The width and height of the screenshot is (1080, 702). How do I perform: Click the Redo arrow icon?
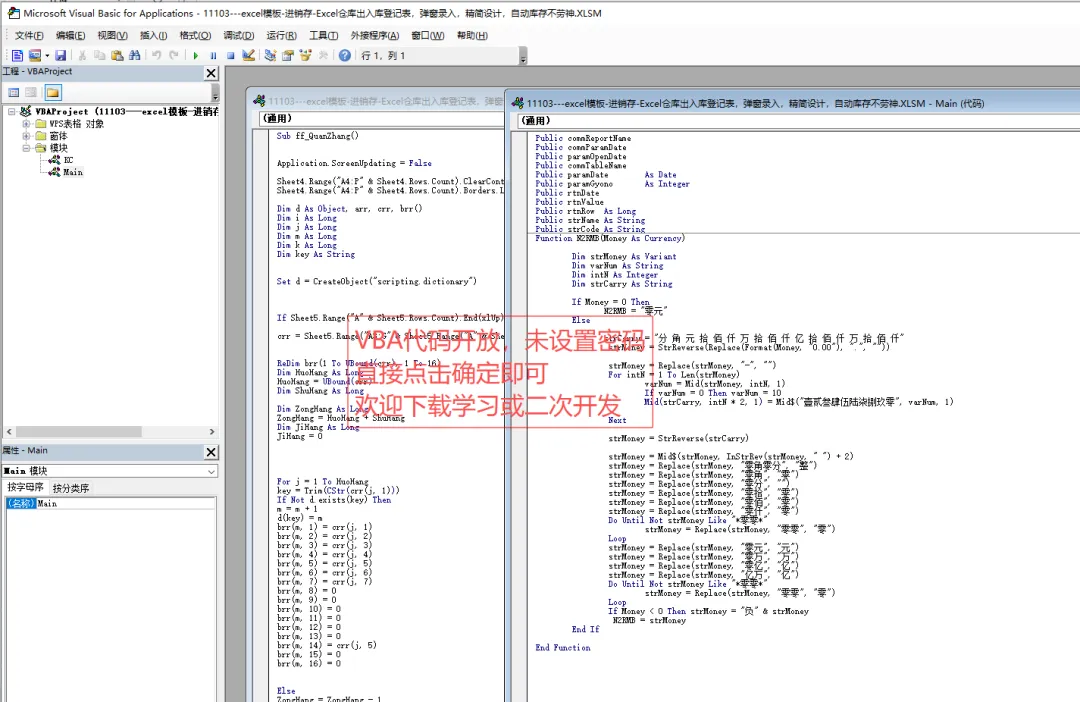pyautogui.click(x=174, y=55)
